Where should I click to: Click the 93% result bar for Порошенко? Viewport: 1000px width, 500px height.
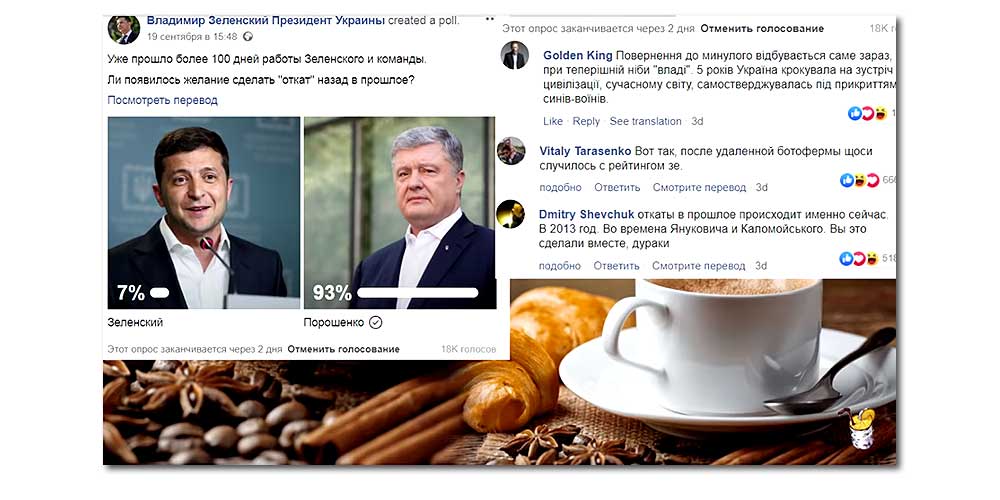coord(418,293)
